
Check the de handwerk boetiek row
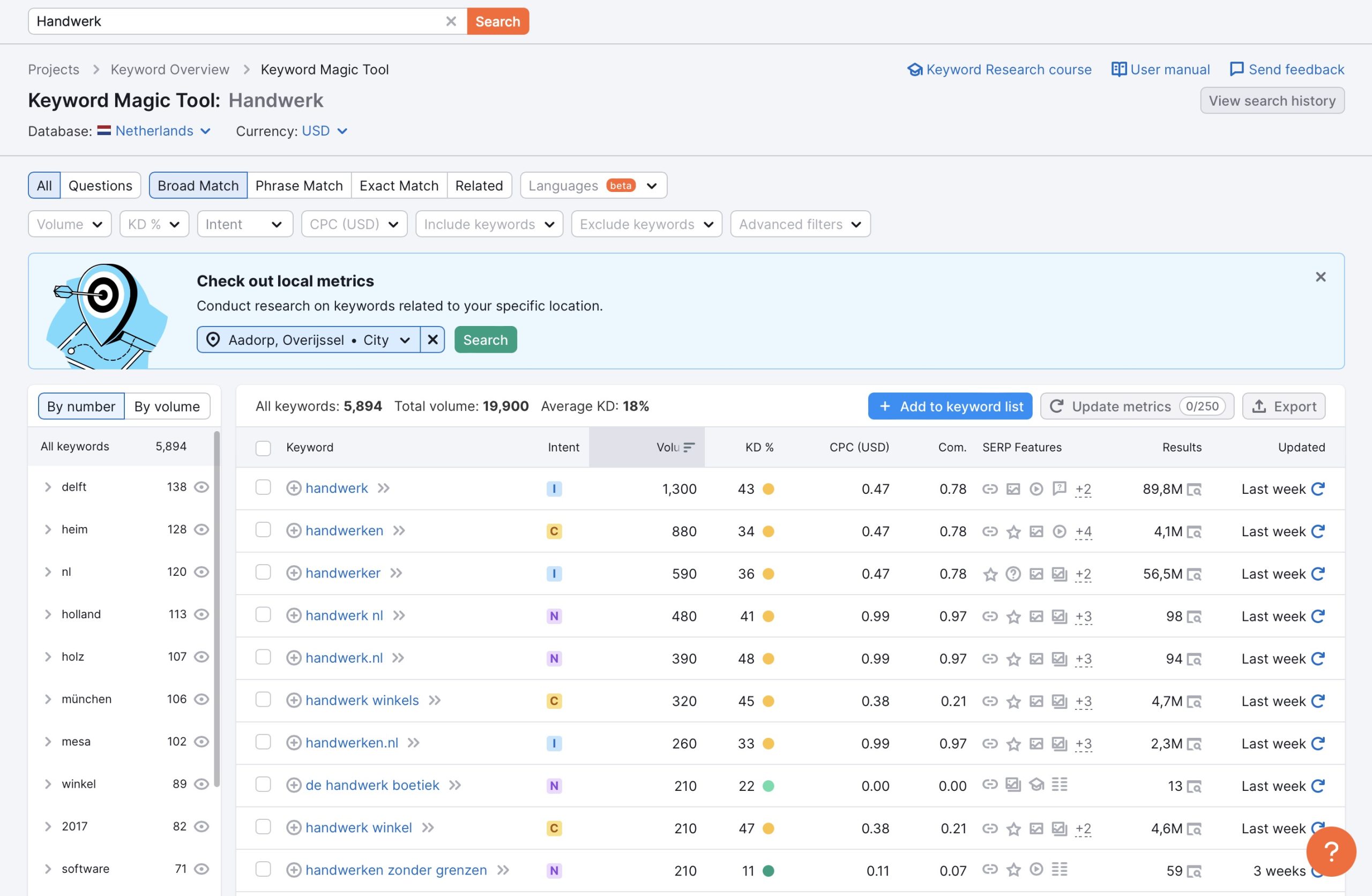click(263, 784)
